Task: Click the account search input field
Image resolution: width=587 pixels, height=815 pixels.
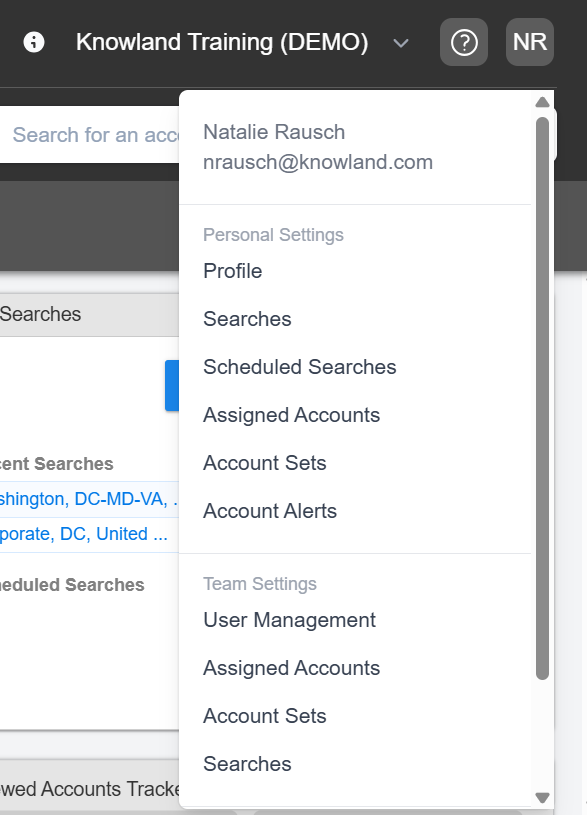Action: [89, 135]
